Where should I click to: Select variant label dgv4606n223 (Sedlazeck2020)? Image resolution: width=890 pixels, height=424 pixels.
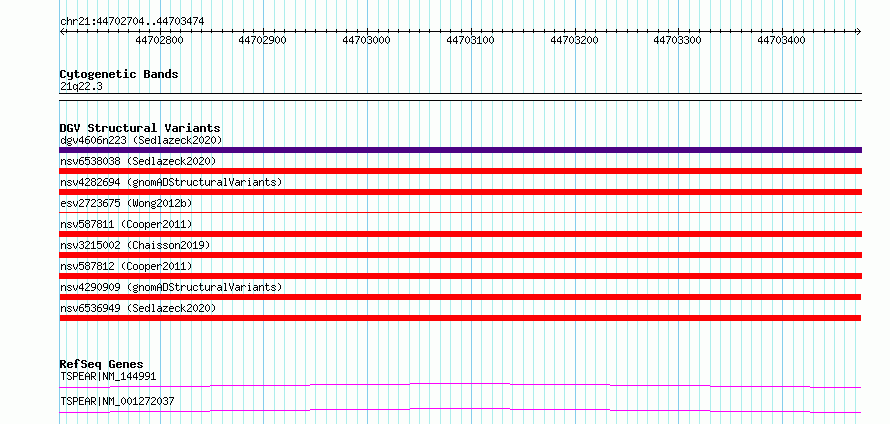pyautogui.click(x=141, y=140)
